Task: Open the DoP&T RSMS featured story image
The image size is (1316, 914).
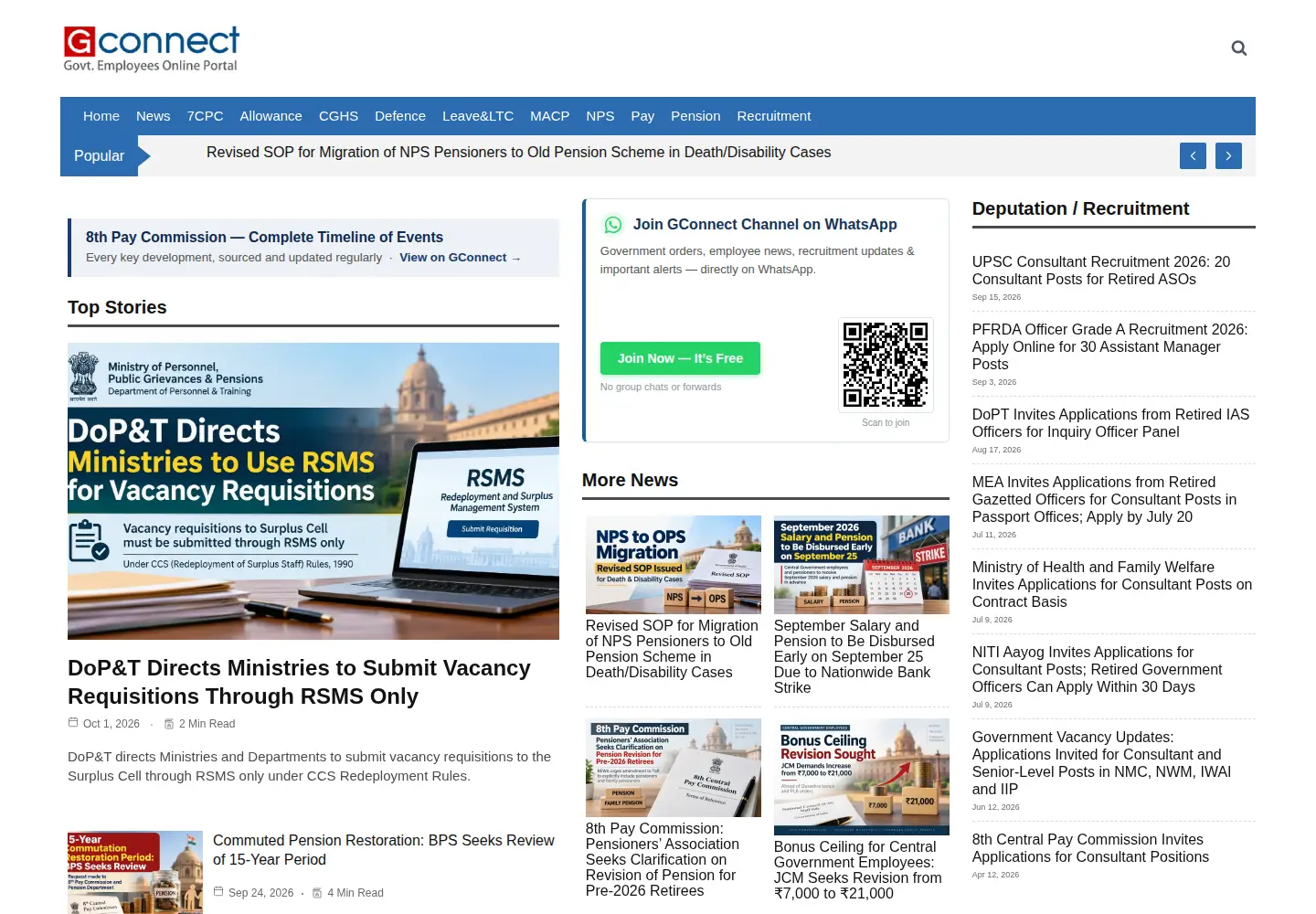Action: click(x=313, y=491)
